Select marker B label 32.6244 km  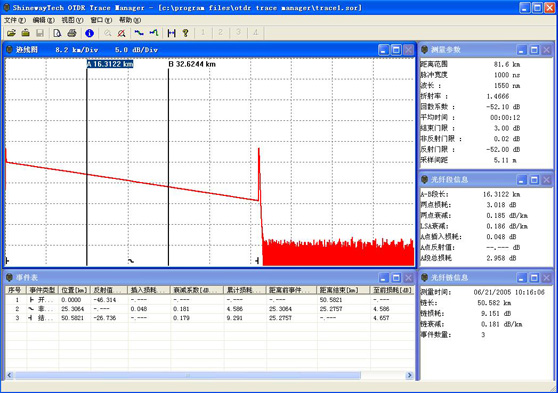click(x=192, y=64)
